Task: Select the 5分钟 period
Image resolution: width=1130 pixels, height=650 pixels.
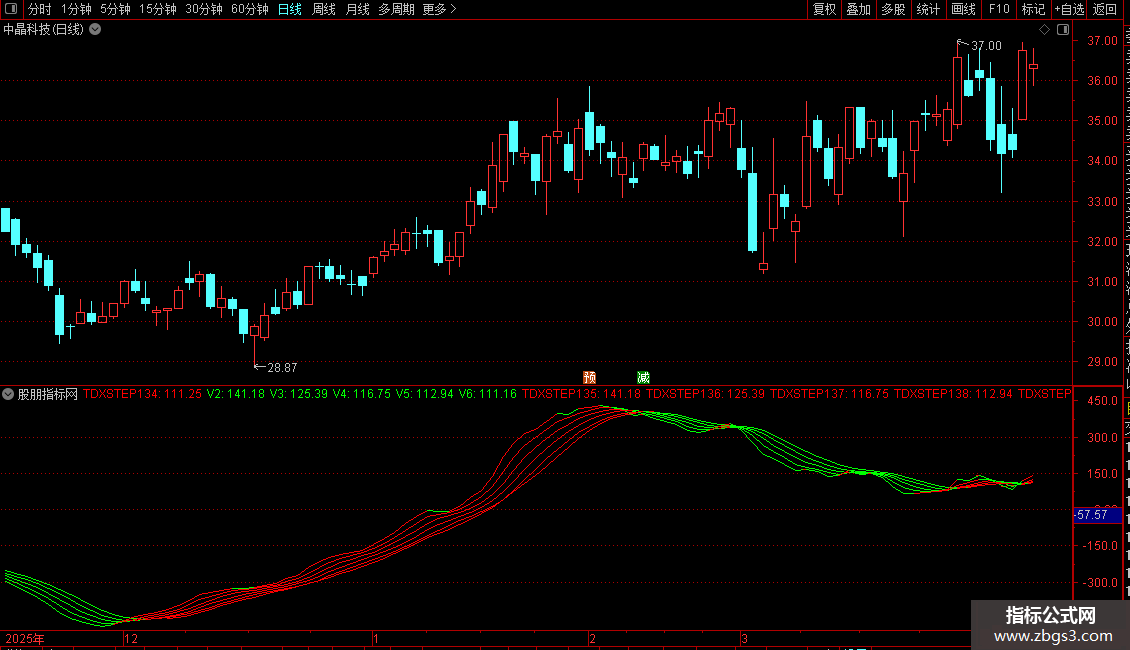Action: click(115, 9)
